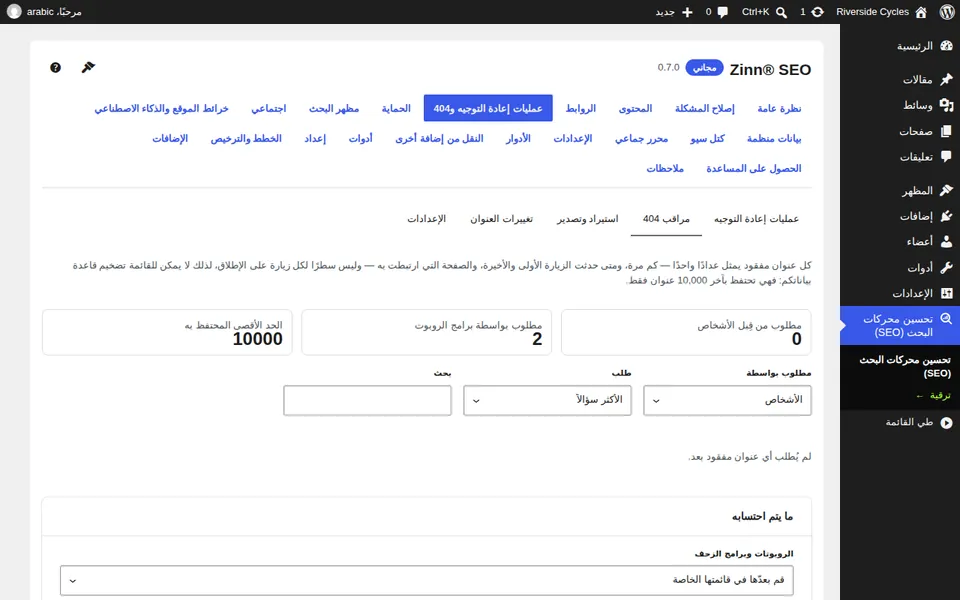The height and width of the screenshot is (600, 960).
Task: Open خرائط الموقع والذكاء الاصطناعي tab
Action: coord(162,108)
